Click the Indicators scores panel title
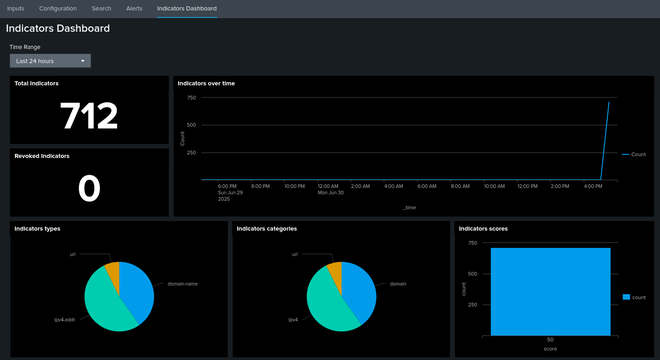Screen dimensions: 660x360 483,229
